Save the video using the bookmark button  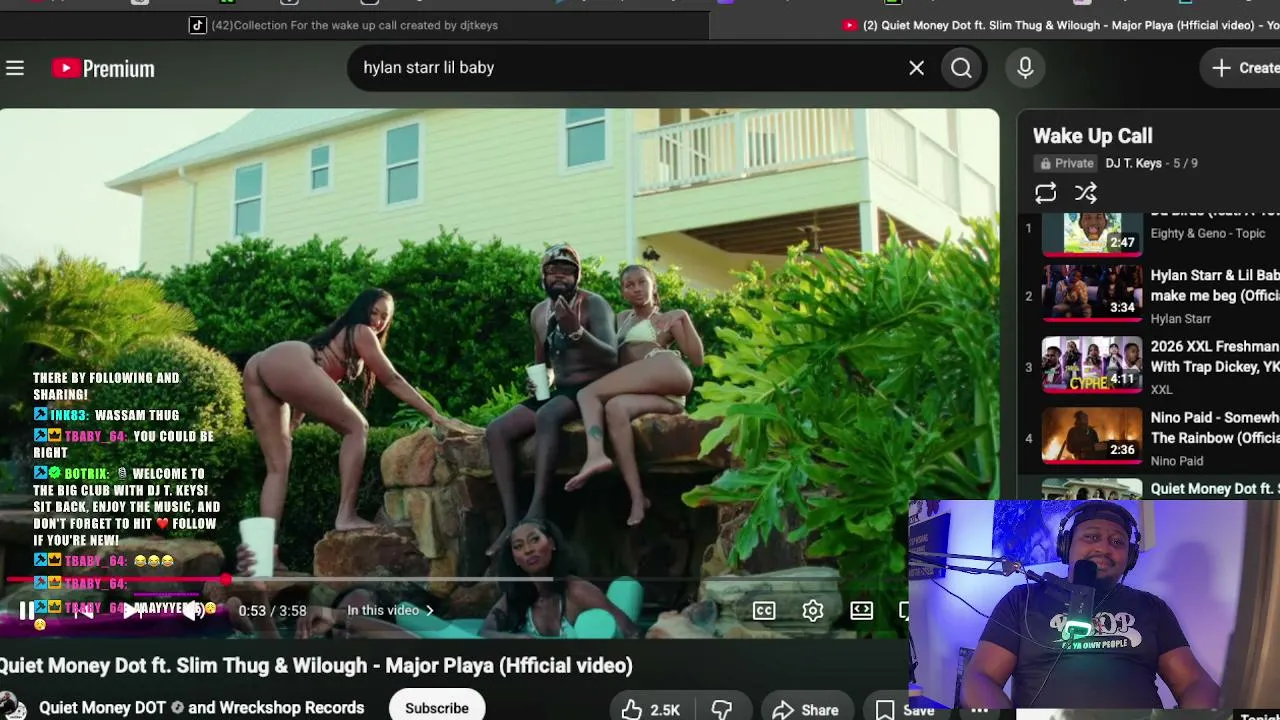pyautogui.click(x=905, y=709)
